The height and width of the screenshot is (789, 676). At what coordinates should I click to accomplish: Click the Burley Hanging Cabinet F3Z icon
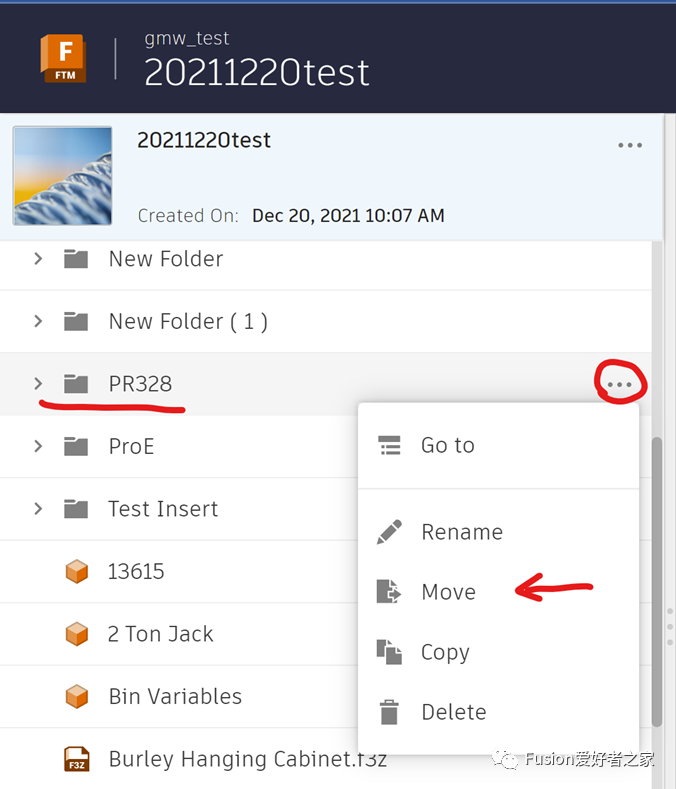[x=76, y=759]
